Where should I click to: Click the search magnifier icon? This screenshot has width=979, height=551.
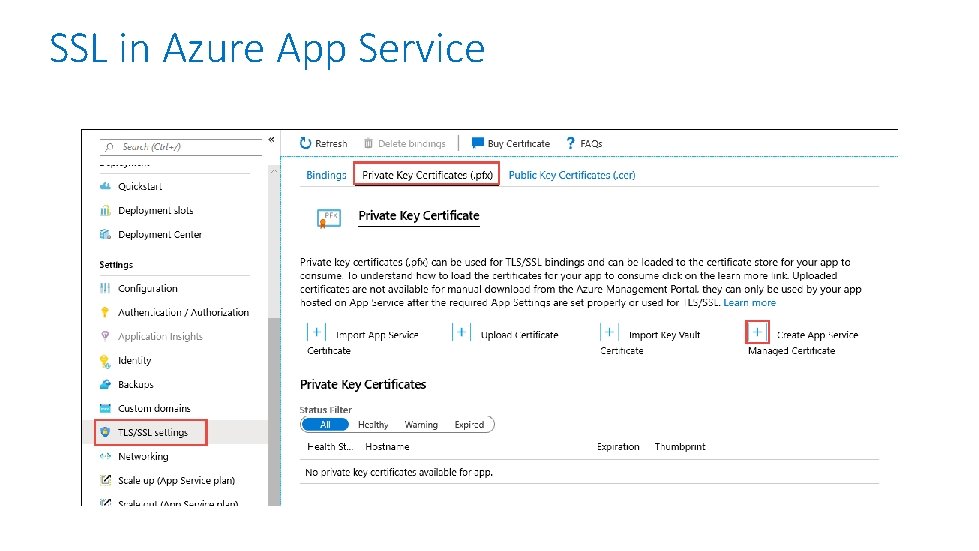[x=110, y=147]
